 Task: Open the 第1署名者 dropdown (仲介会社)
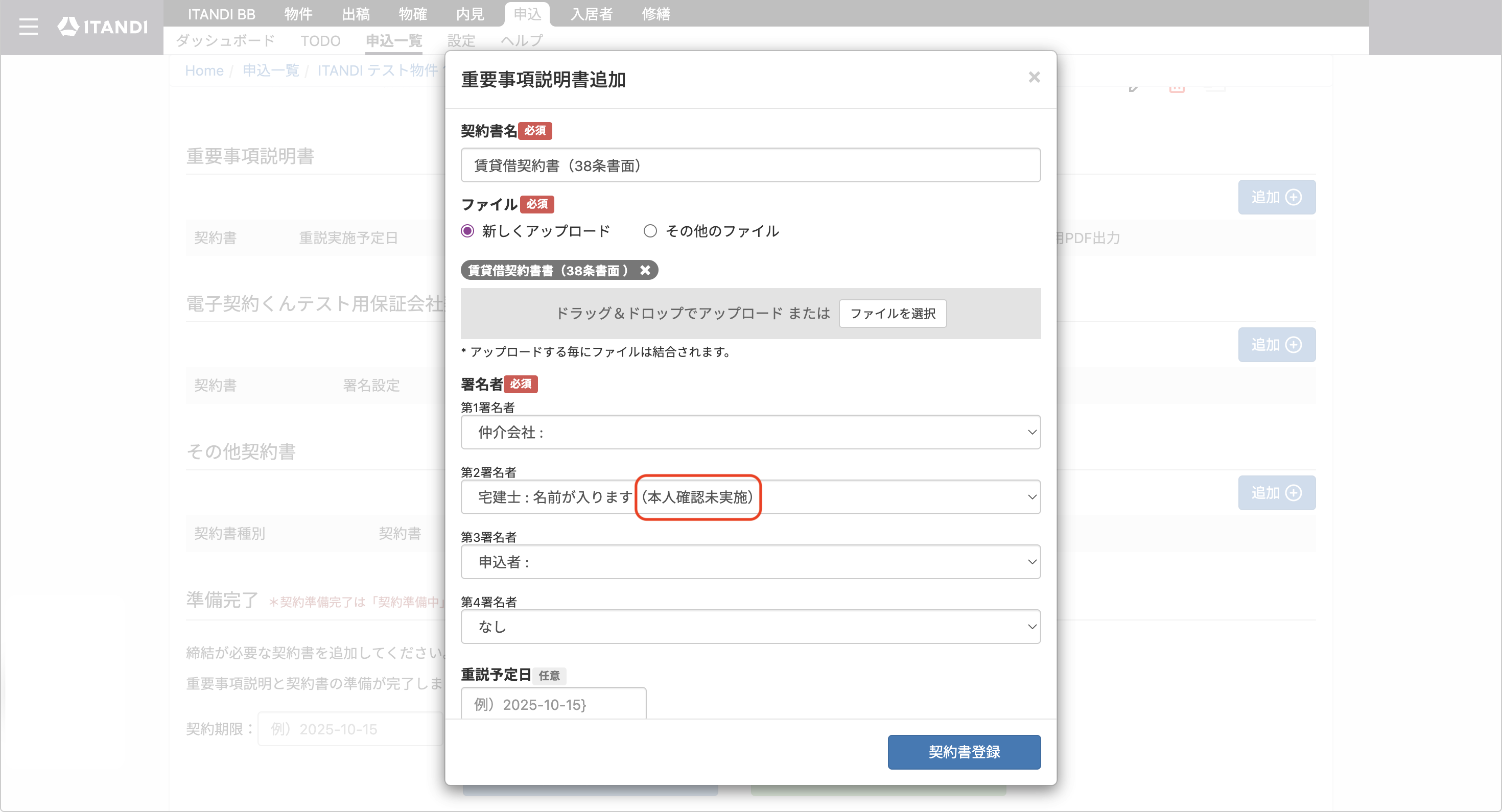[750, 432]
